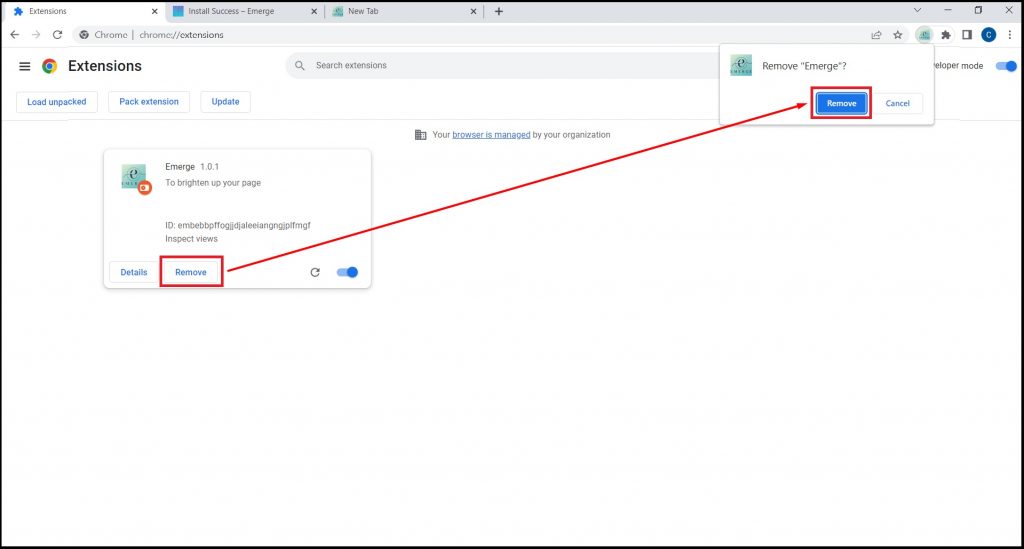The image size is (1024, 549).
Task: Click Remove on the Emerge extension card
Action: [191, 272]
